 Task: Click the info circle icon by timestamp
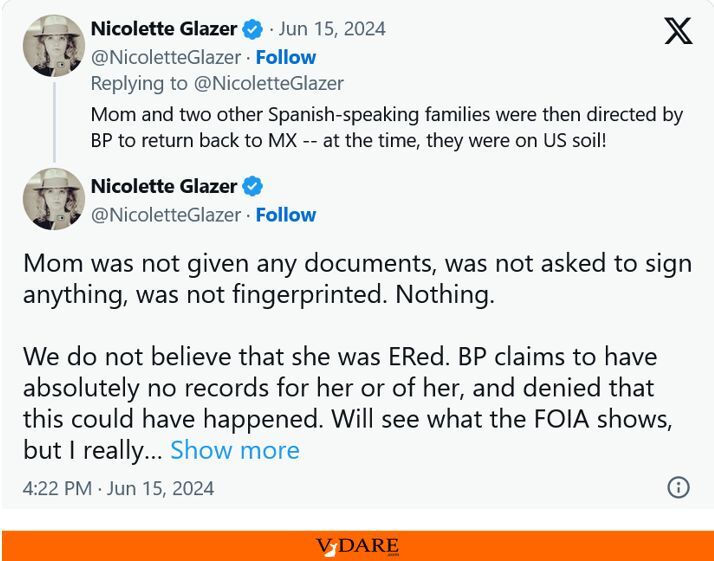pyautogui.click(x=678, y=487)
